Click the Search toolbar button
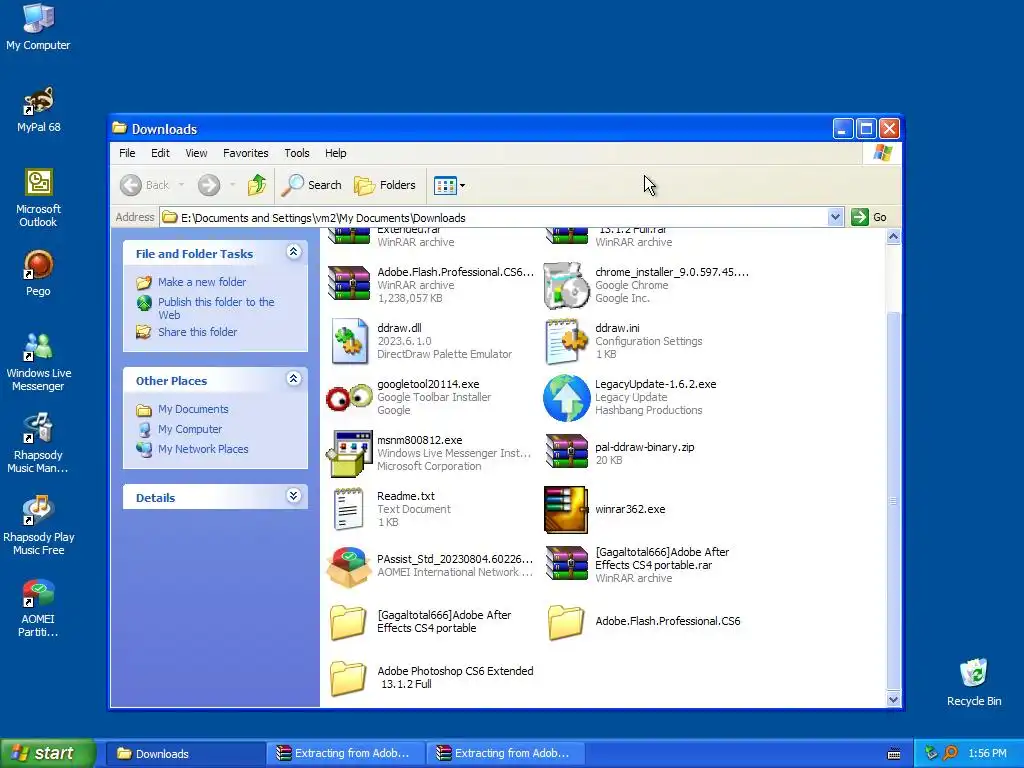The image size is (1024, 768). tap(312, 185)
